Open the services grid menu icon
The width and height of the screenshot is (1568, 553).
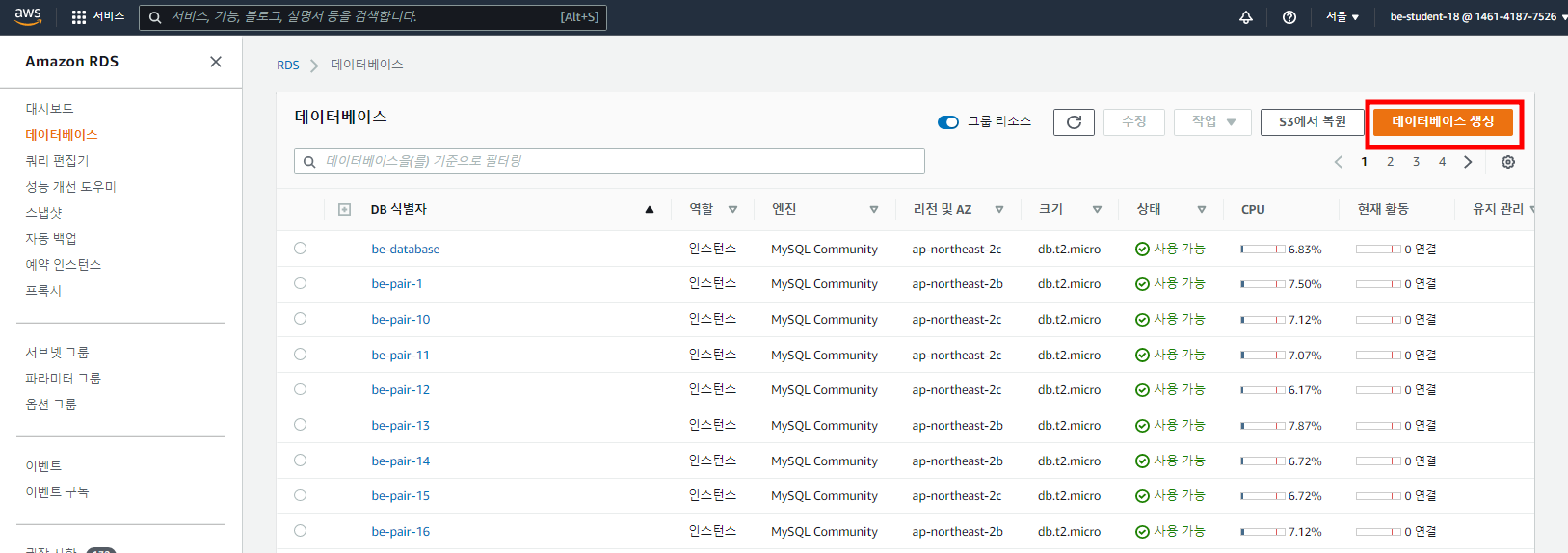click(x=79, y=17)
